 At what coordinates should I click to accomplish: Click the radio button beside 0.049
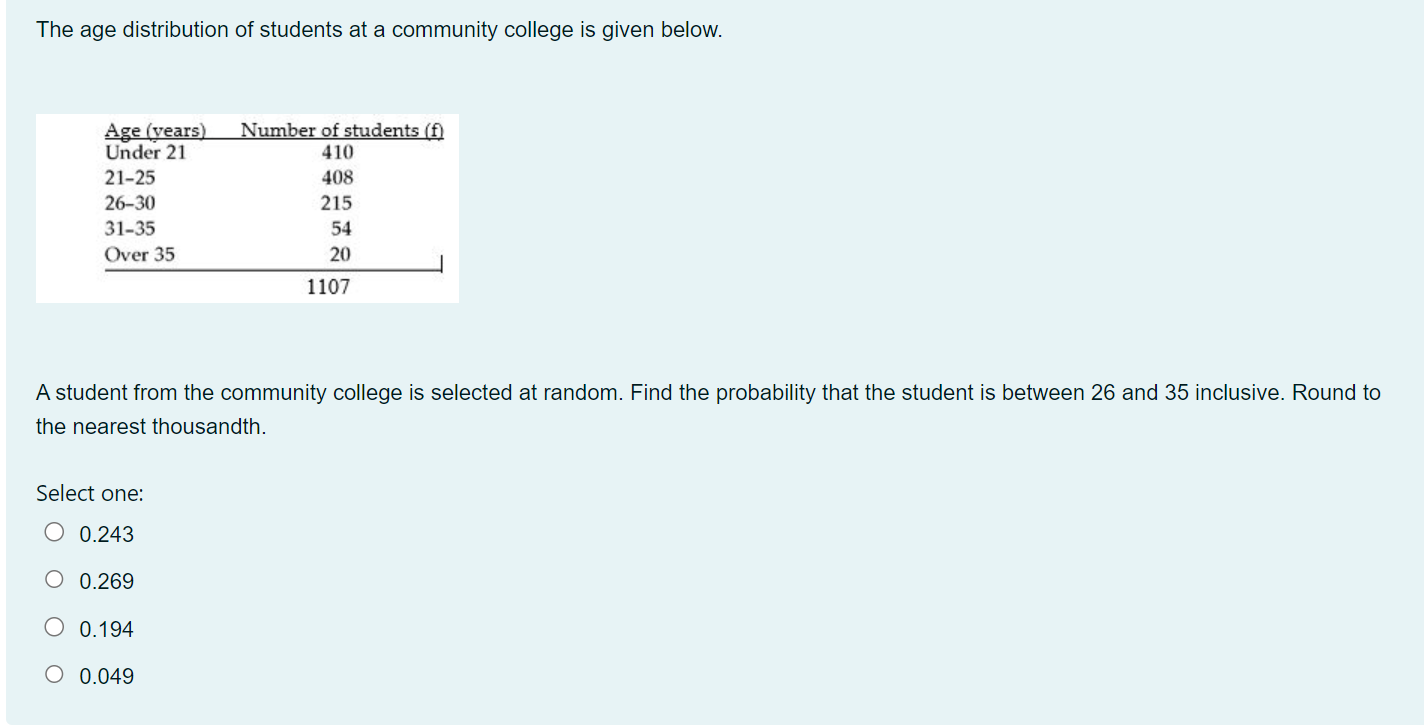coord(55,675)
